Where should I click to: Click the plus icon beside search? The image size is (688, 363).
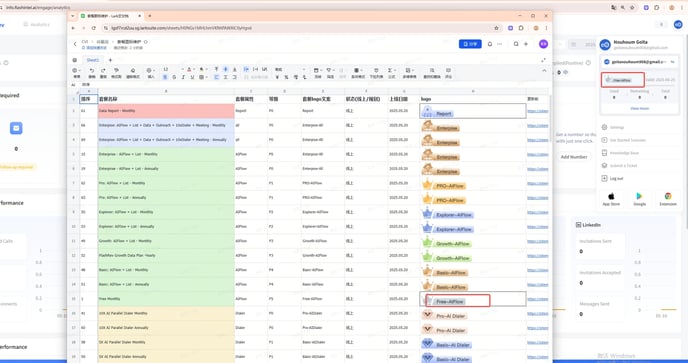(526, 44)
